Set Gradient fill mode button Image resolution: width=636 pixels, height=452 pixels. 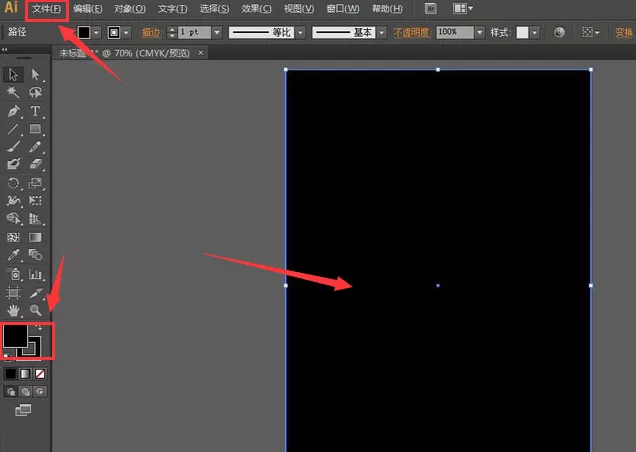tap(25, 374)
